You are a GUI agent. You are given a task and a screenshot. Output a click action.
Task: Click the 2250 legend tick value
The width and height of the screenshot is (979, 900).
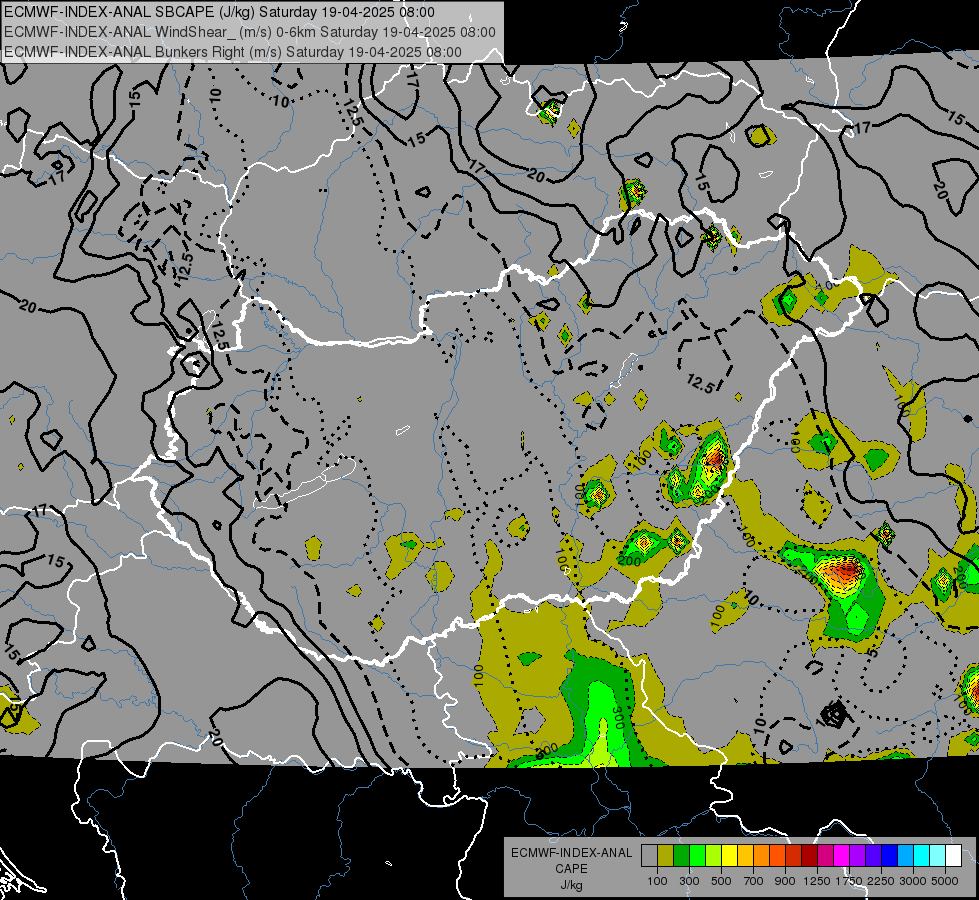pyautogui.click(x=881, y=881)
